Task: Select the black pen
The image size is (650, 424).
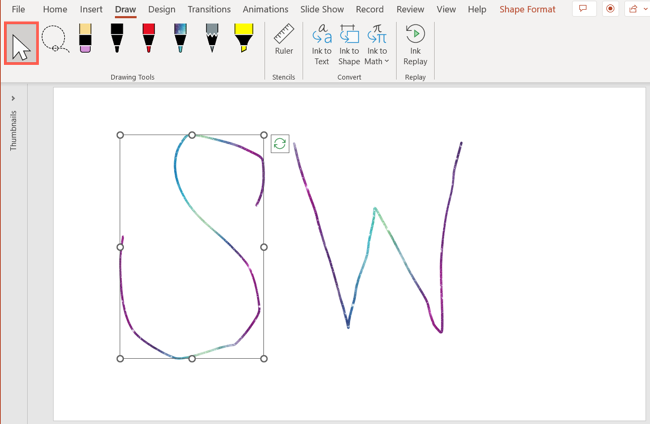Action: tap(117, 39)
